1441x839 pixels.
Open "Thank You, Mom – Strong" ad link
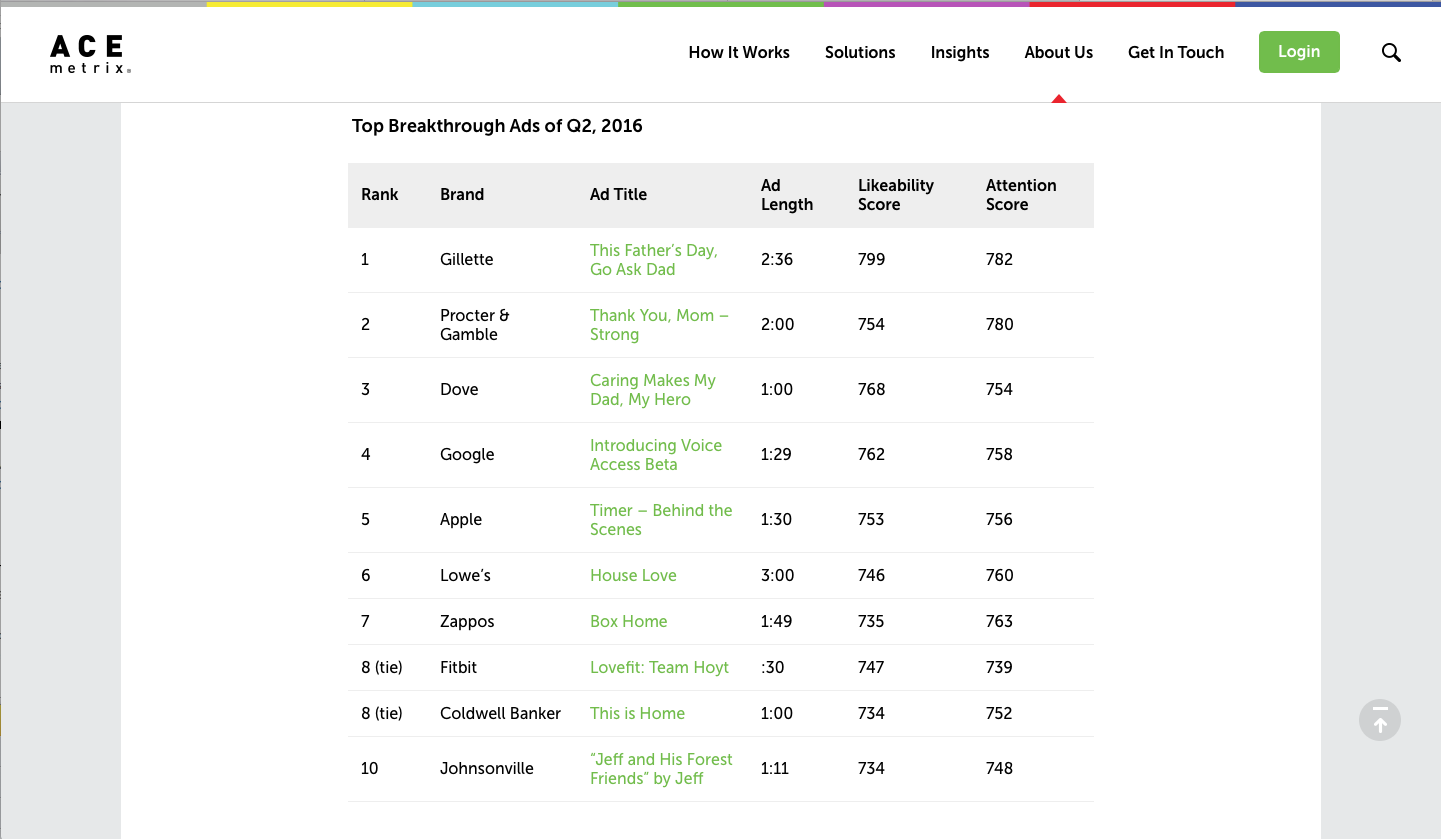659,325
